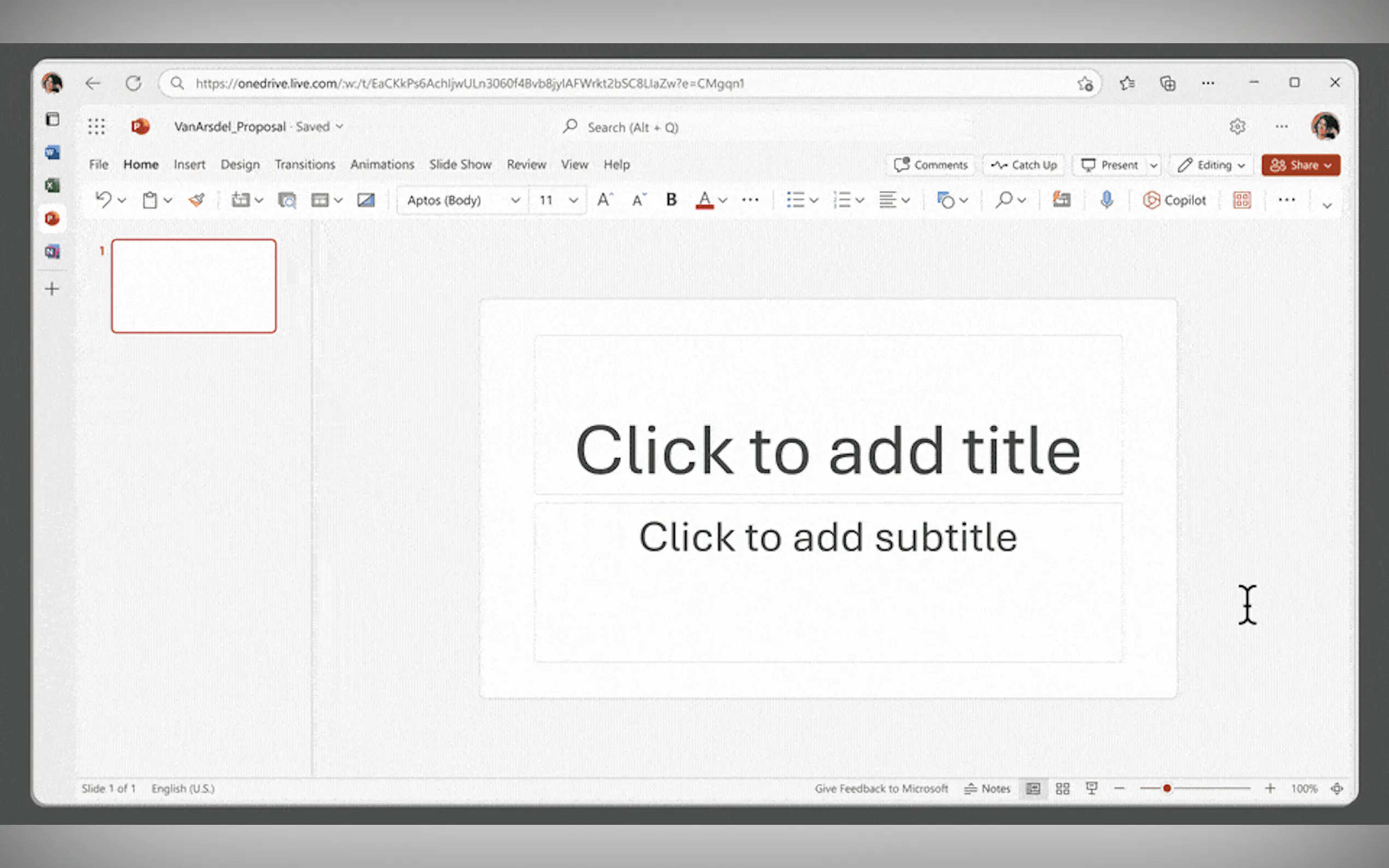
Task: Switch to Slide Sorter view icon
Action: 1063,788
